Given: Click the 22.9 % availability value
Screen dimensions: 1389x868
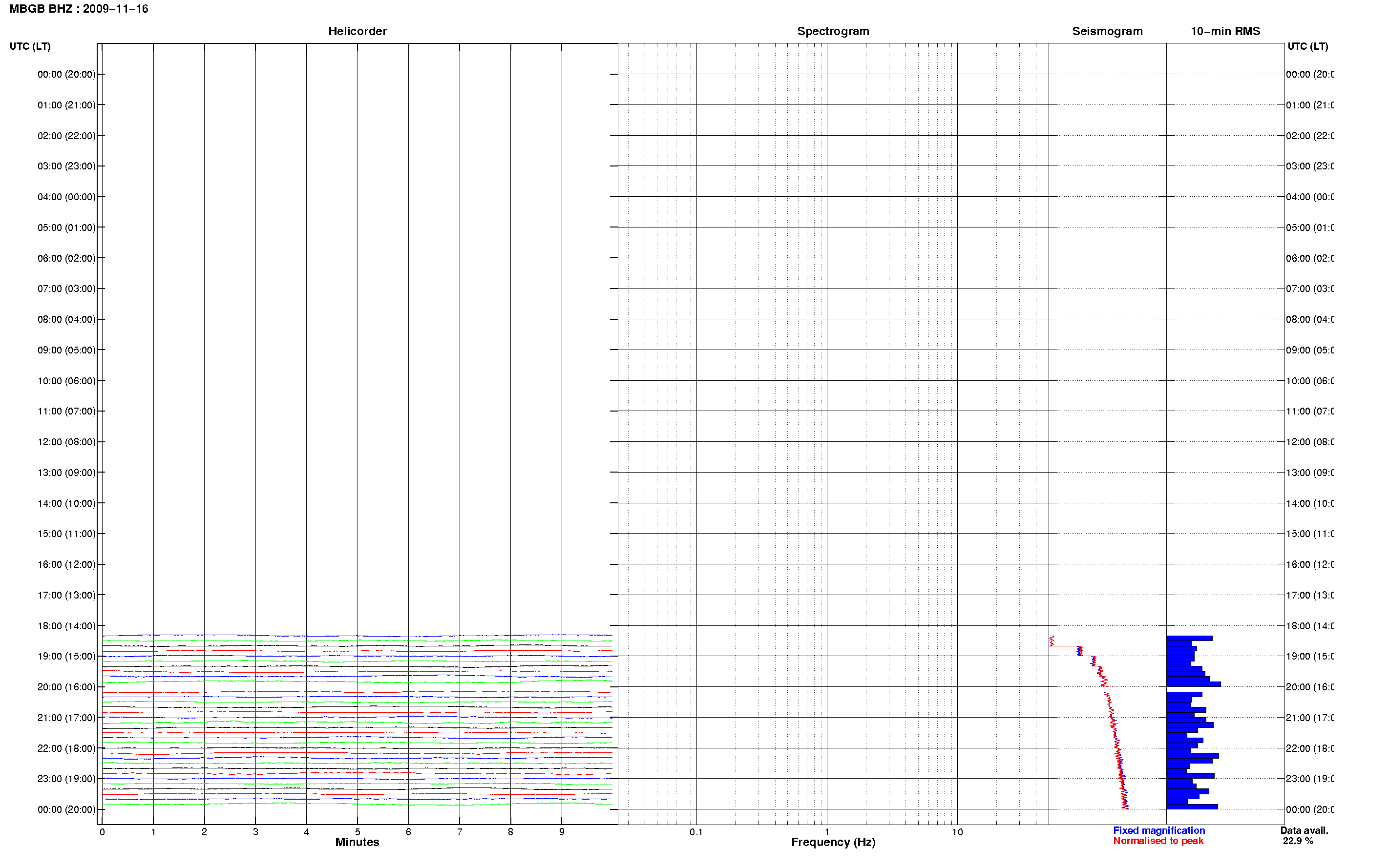Looking at the screenshot, I should coord(1298,841).
